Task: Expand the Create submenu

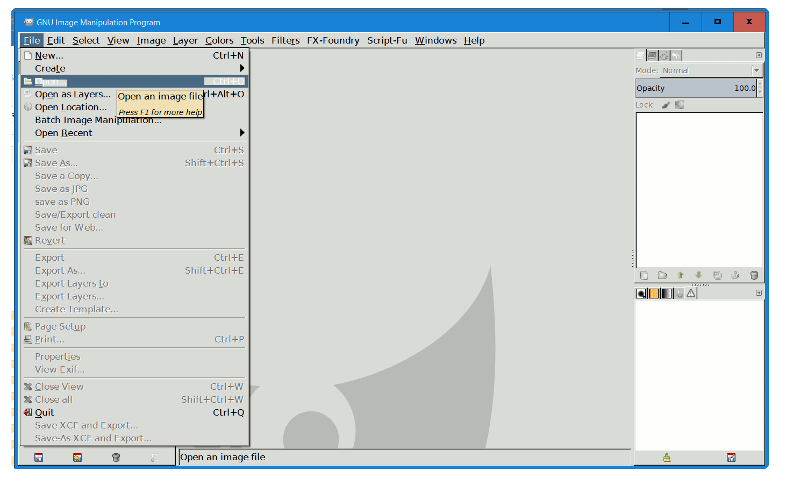Action: 135,68
